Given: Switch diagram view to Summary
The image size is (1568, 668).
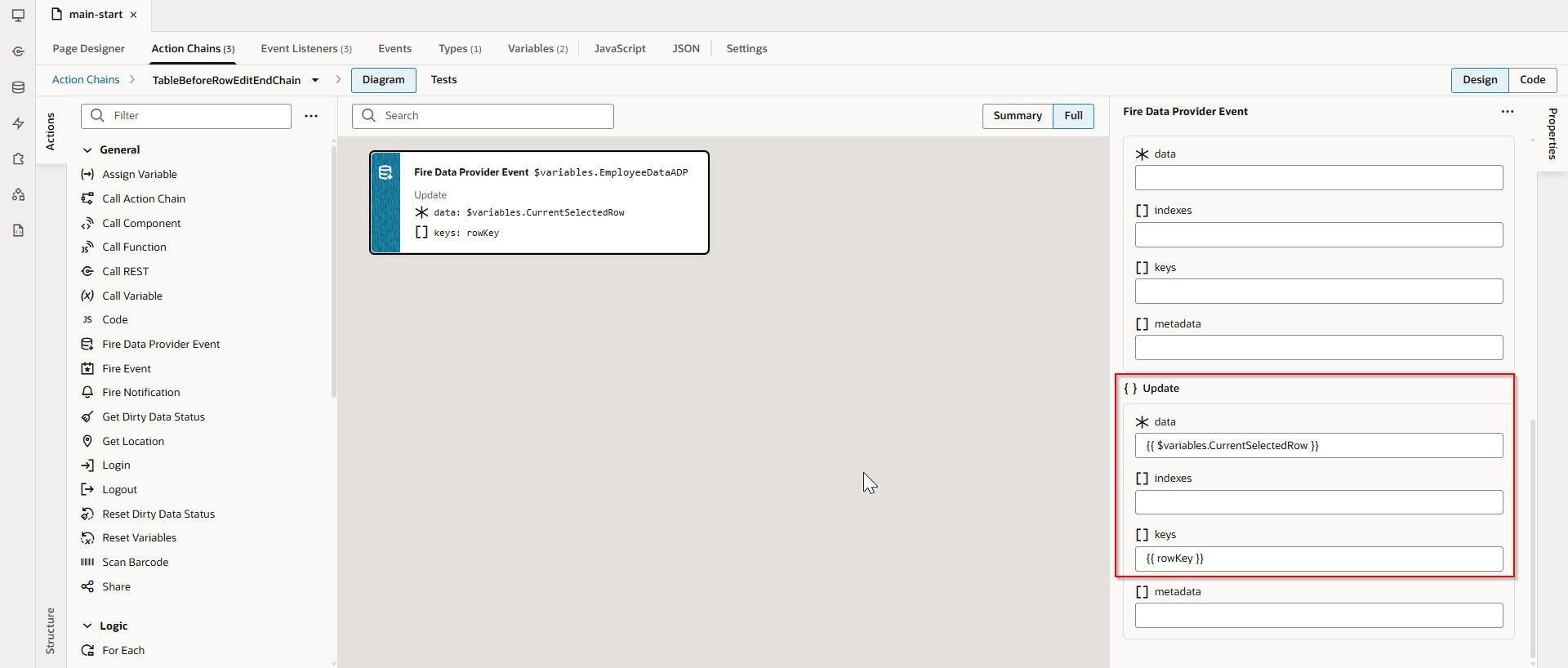Looking at the screenshot, I should 1017,116.
